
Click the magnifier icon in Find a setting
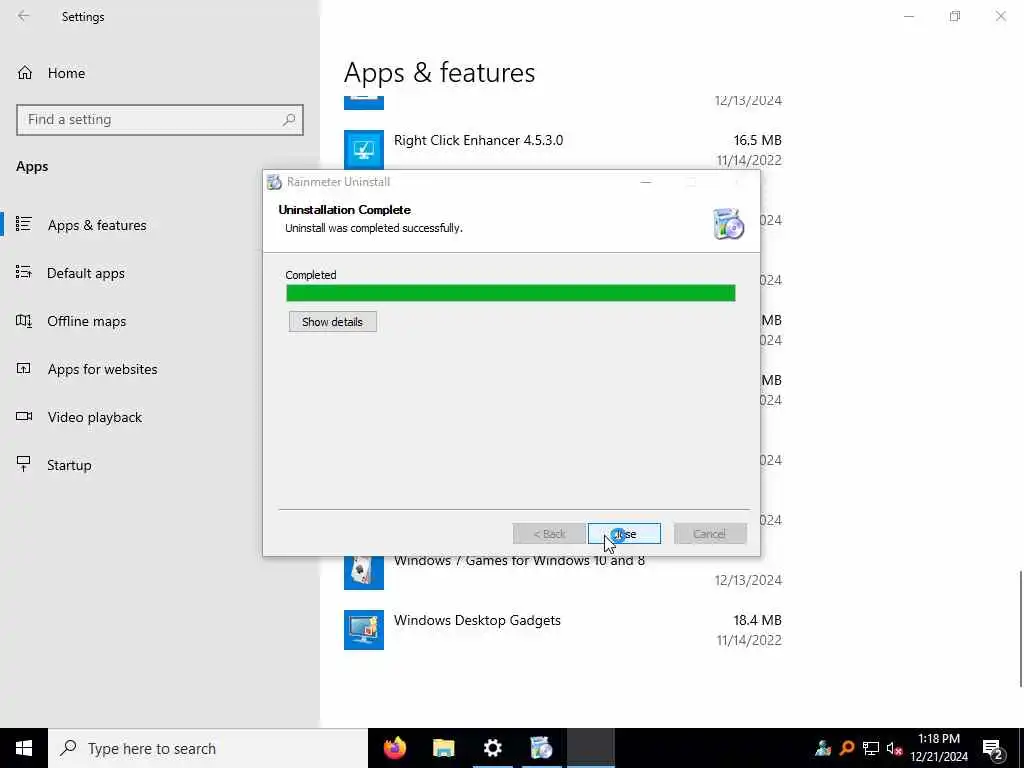pyautogui.click(x=289, y=120)
